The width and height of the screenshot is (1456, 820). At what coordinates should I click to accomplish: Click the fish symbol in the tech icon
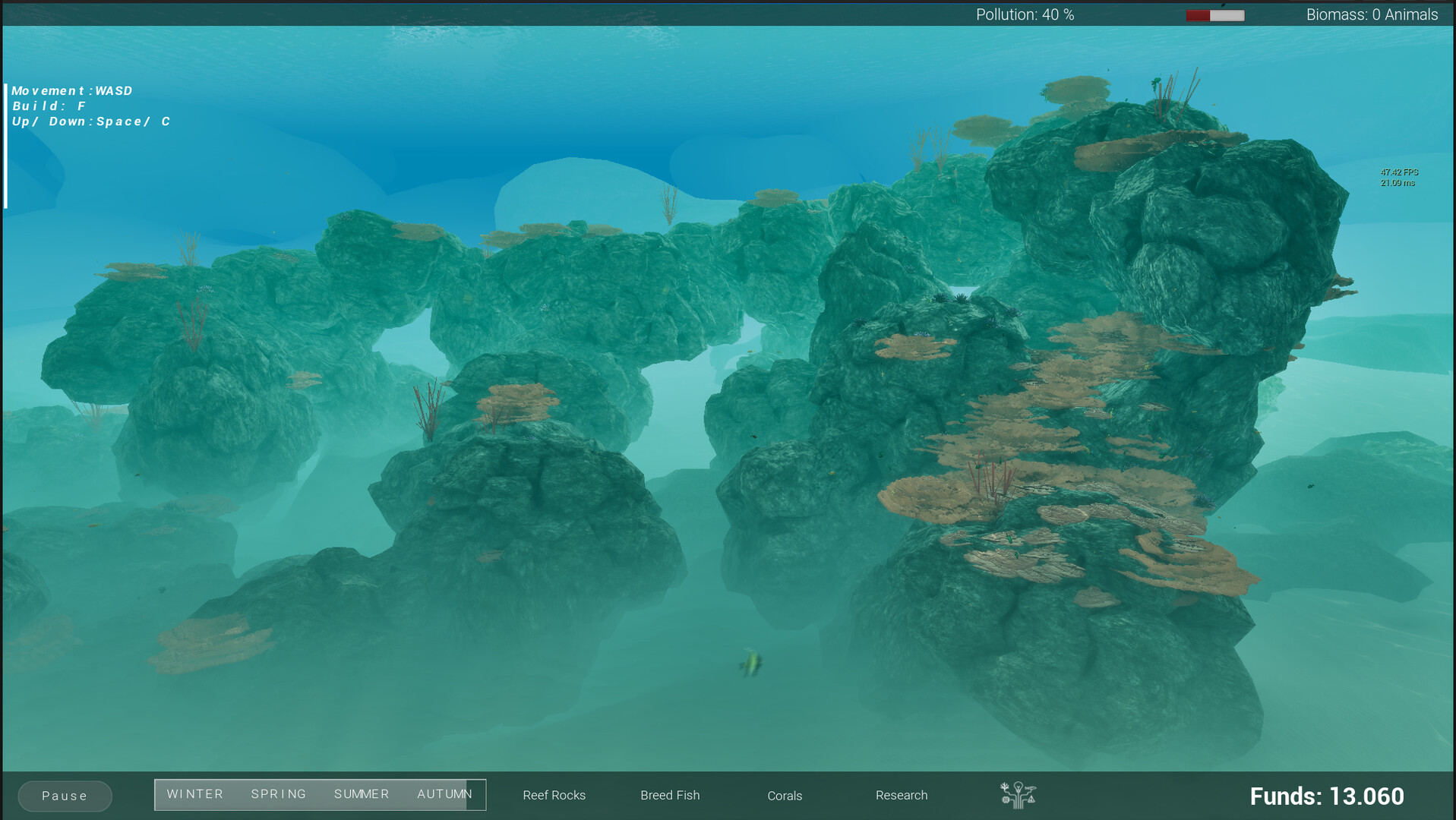coord(1031,789)
